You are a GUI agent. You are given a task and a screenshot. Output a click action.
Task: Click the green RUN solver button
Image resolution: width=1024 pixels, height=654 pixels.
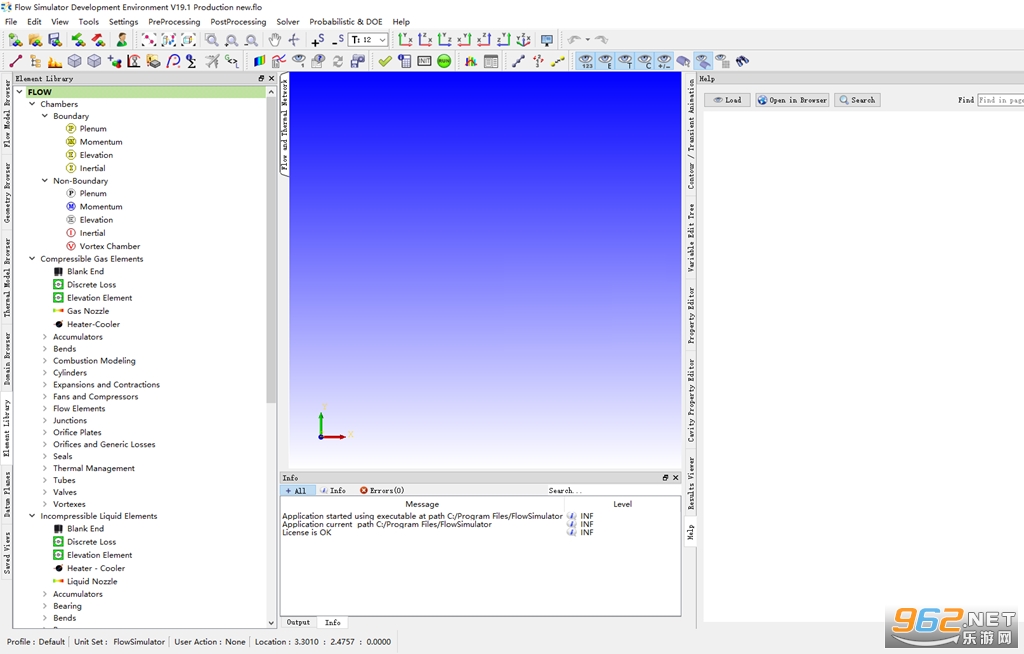[x=444, y=61]
